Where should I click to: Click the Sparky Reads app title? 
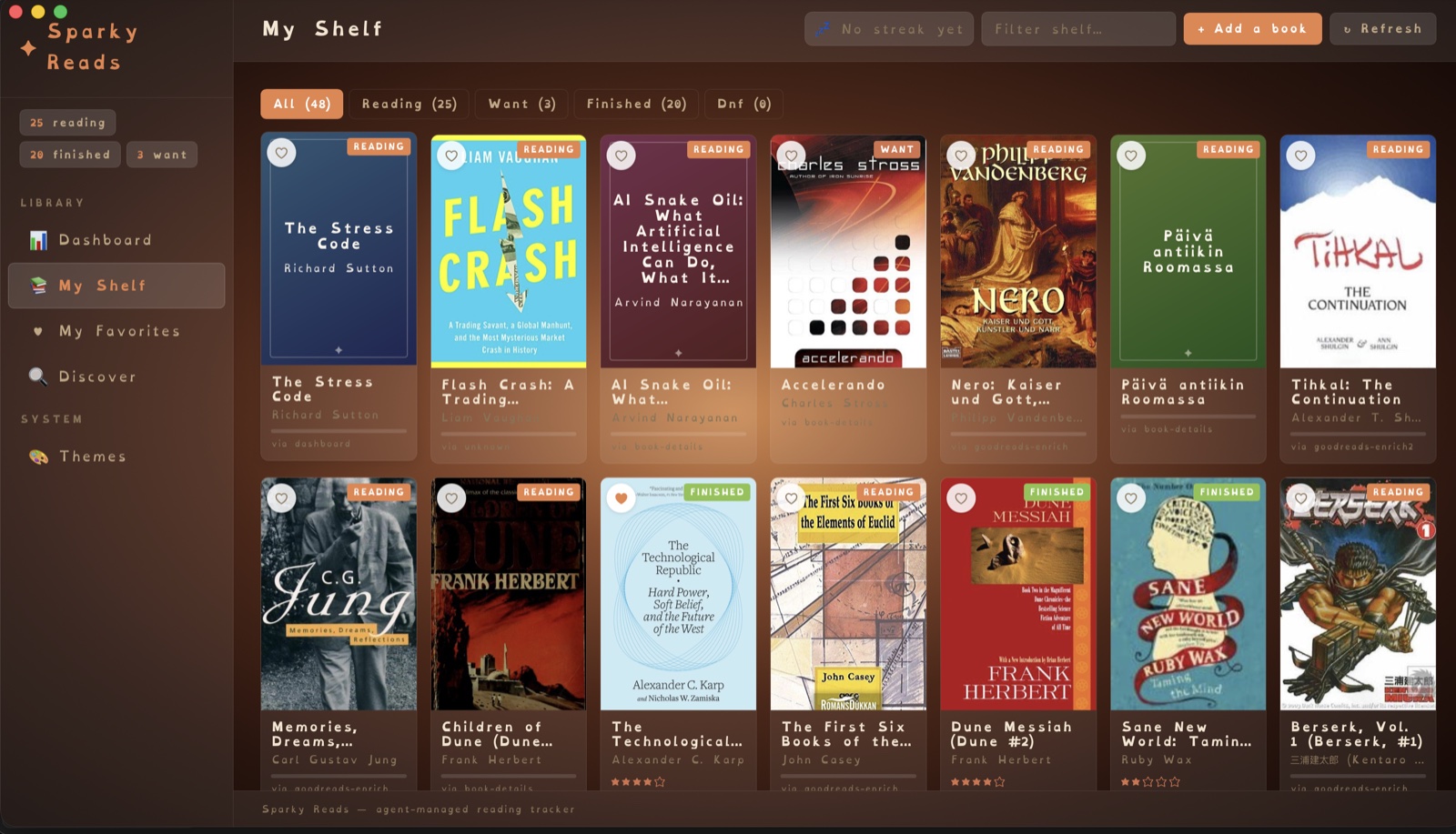92,46
